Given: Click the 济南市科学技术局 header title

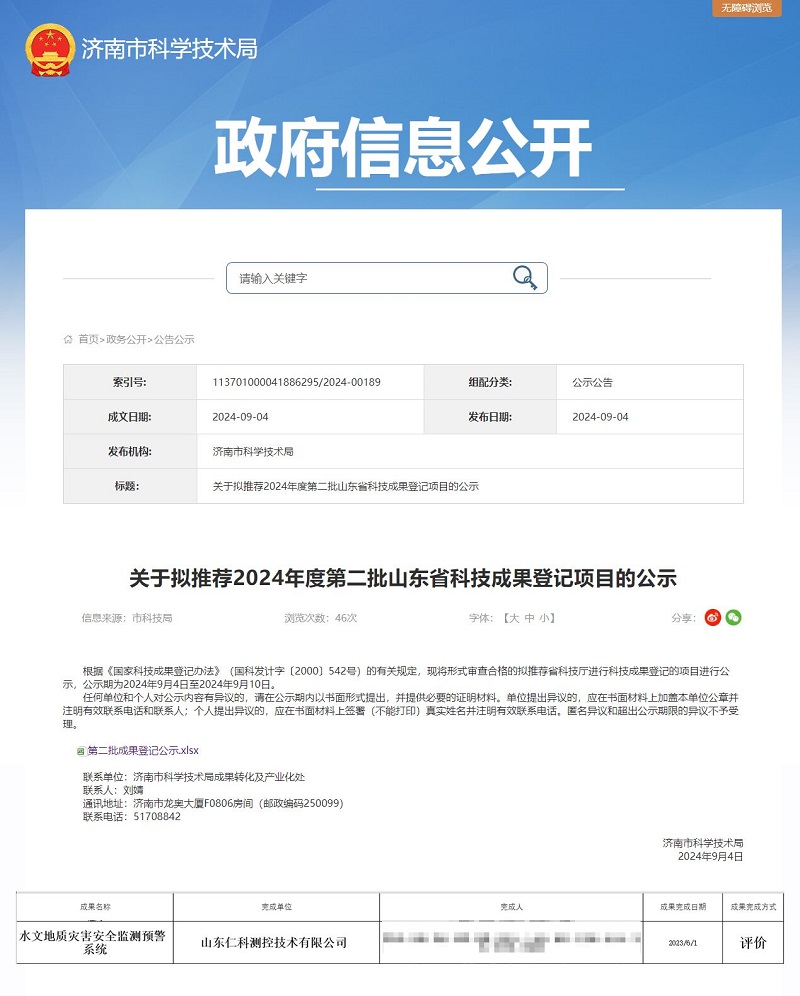Looking at the screenshot, I should (169, 49).
